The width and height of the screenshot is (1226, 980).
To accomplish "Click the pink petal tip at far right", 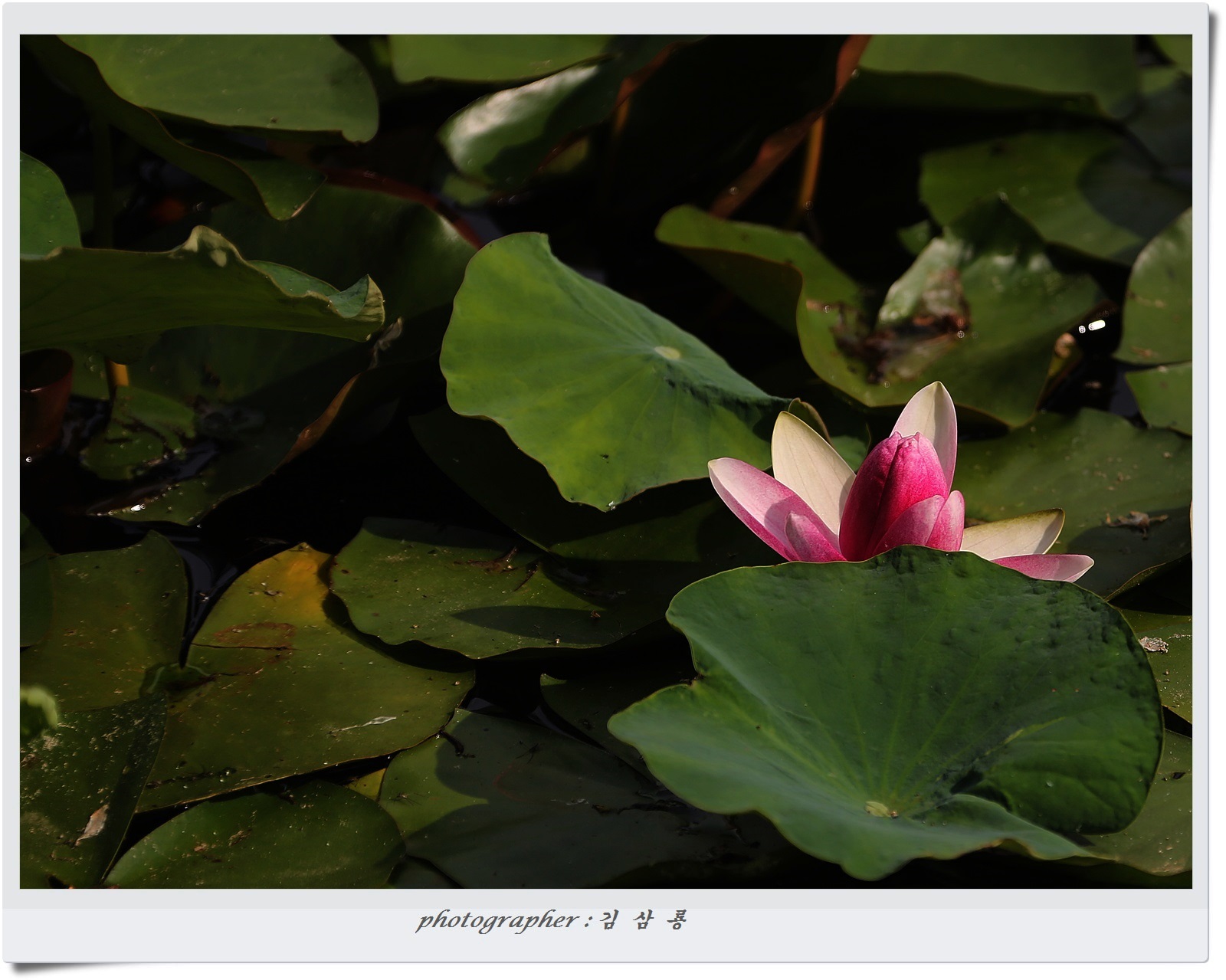I will (1054, 566).
